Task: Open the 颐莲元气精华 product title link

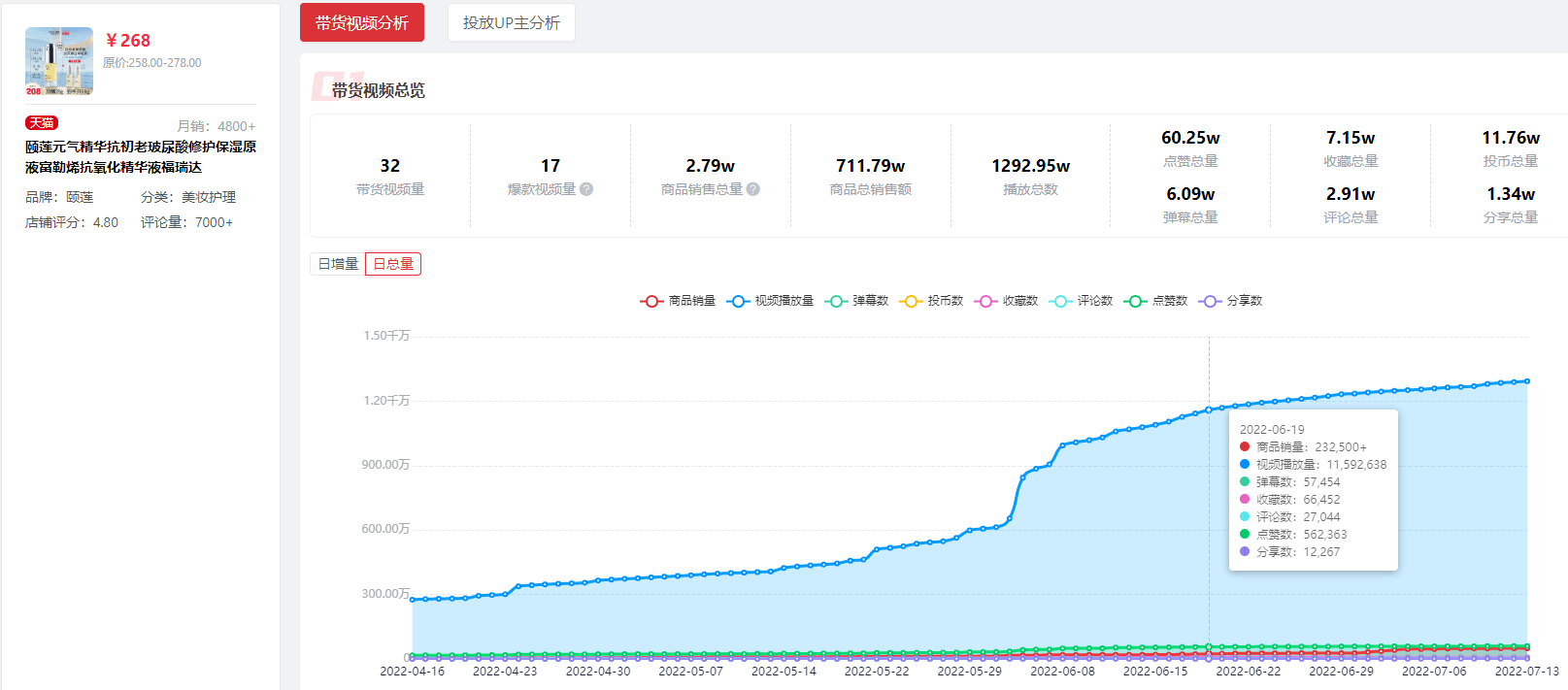Action: [x=141, y=157]
